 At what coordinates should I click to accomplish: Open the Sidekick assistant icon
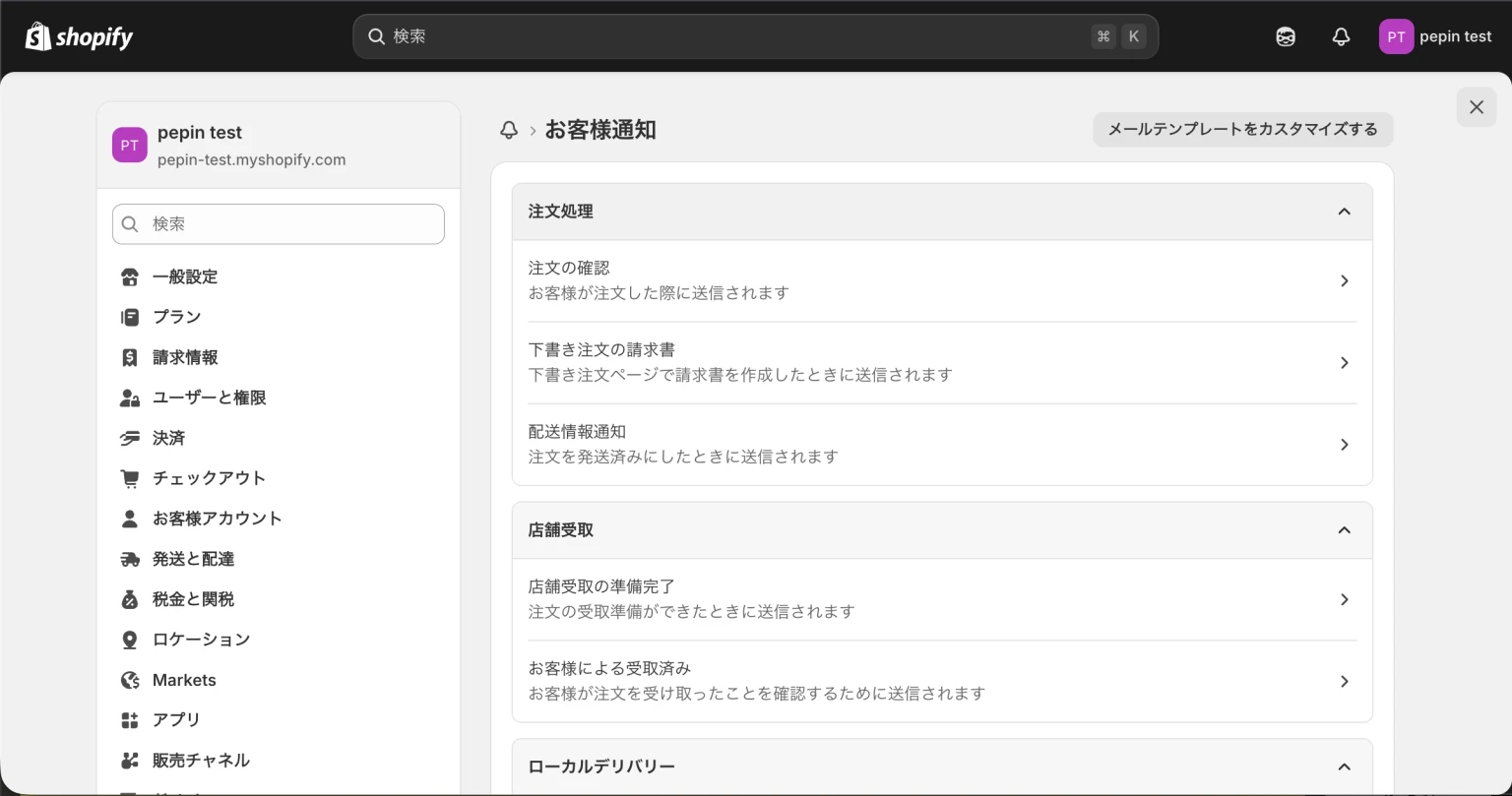tap(1285, 36)
